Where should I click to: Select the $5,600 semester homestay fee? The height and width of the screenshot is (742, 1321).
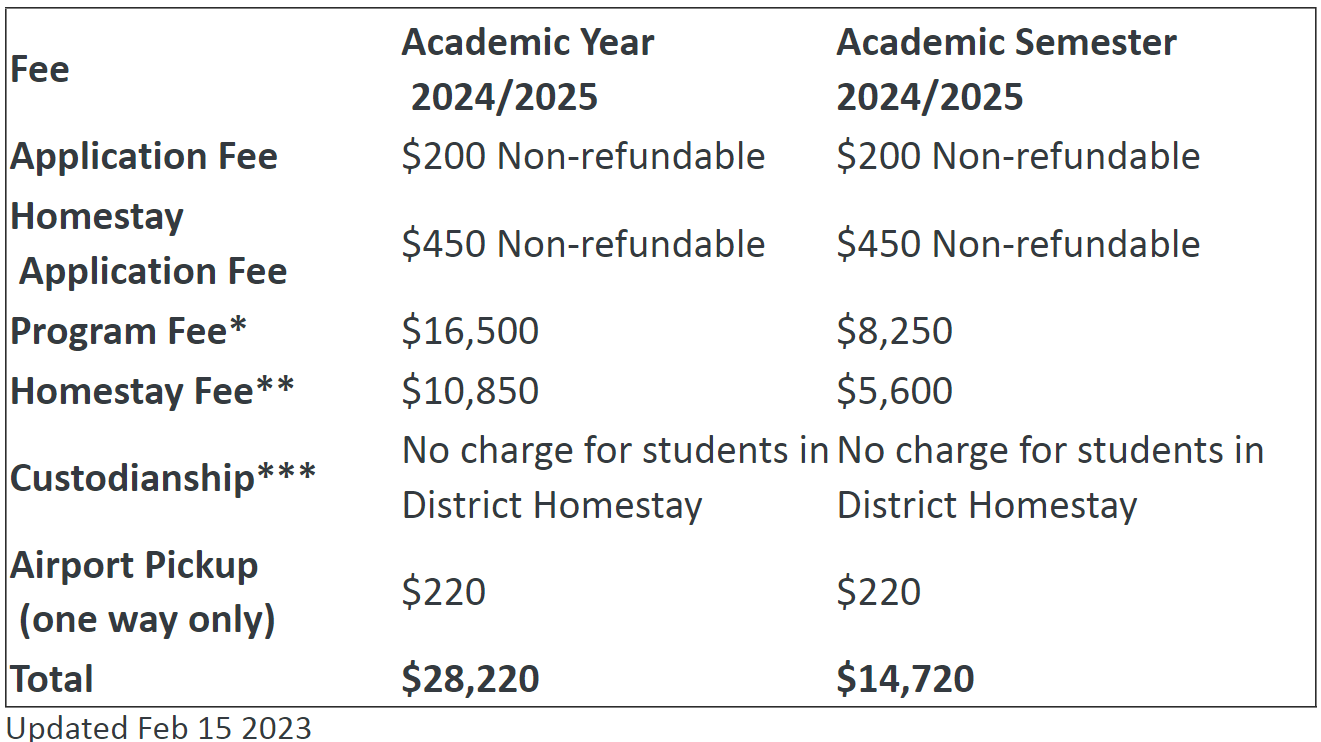pyautogui.click(x=894, y=391)
